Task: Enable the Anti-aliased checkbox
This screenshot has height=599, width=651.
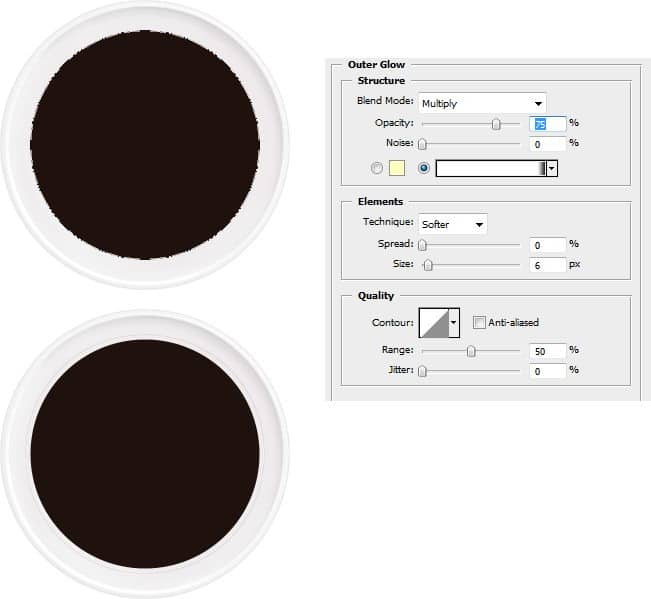Action: pos(479,323)
